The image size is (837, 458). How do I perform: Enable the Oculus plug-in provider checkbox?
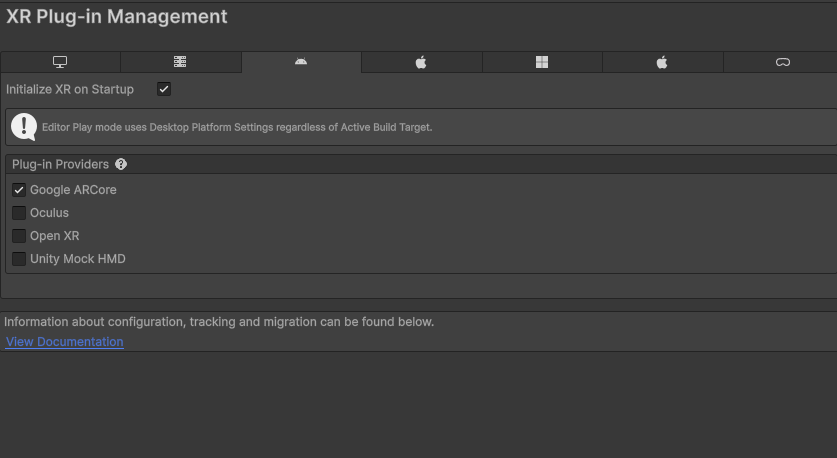(19, 213)
